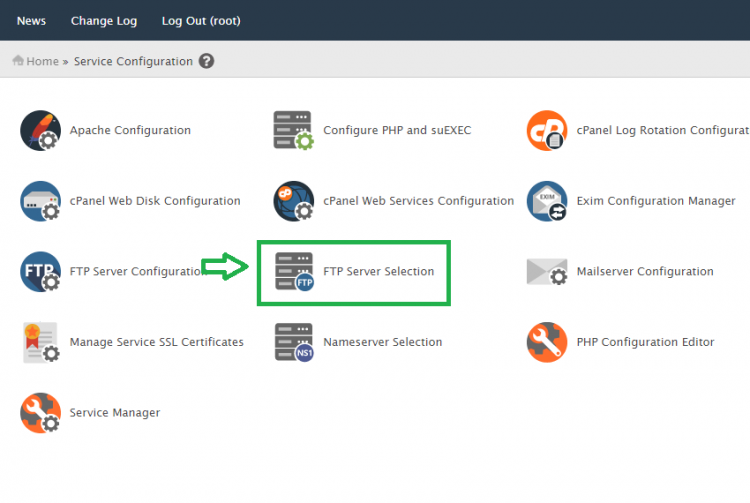Open the Service Manager link
The image size is (750, 503).
pyautogui.click(x=115, y=413)
